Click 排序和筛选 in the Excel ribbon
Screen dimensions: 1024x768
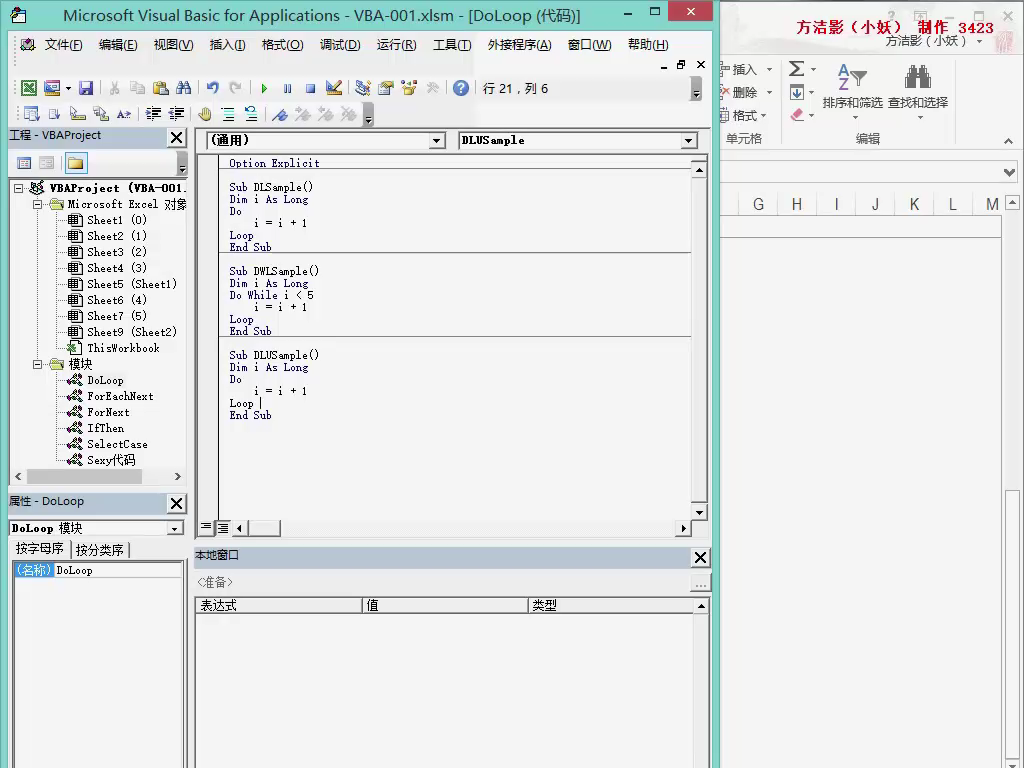click(x=852, y=91)
